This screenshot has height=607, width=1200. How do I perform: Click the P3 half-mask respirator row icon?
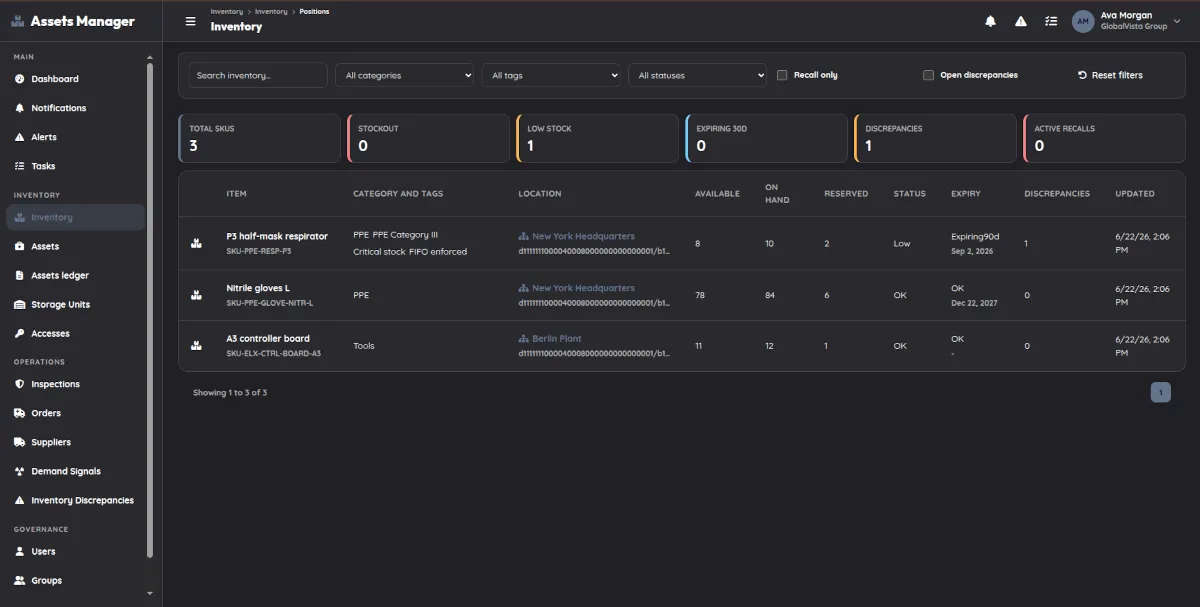(196, 243)
